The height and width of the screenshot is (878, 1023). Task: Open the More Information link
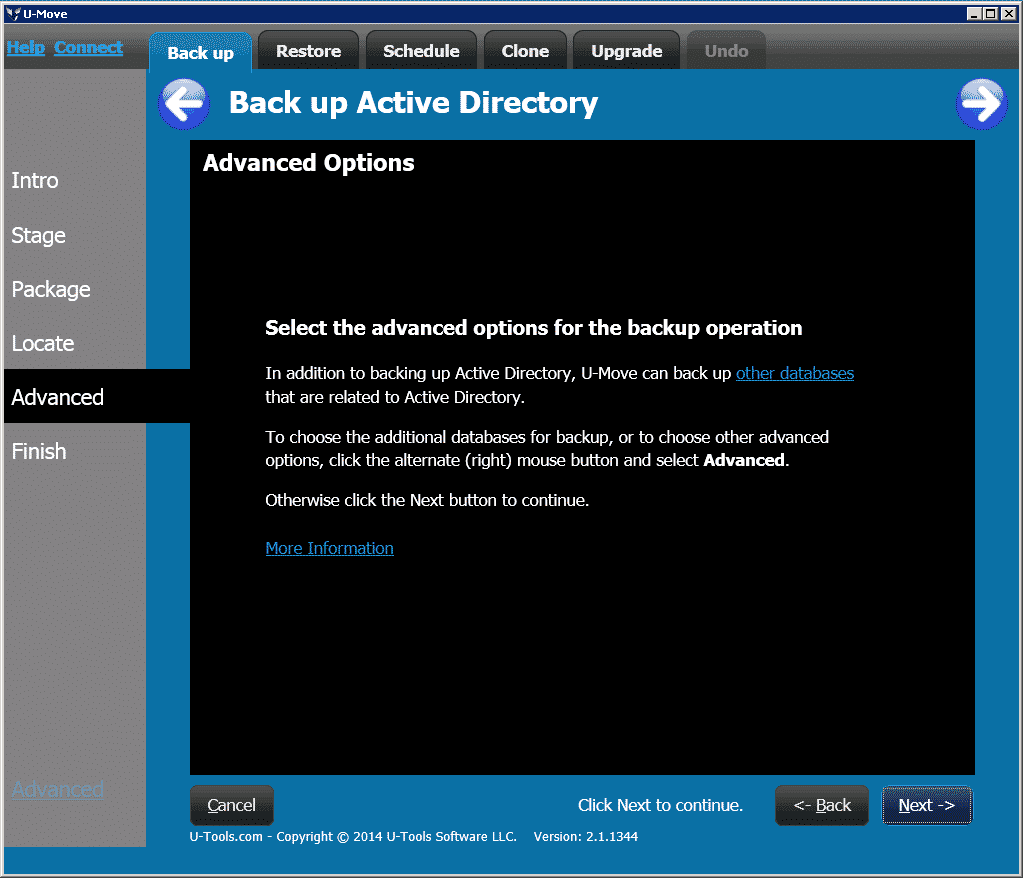(329, 548)
